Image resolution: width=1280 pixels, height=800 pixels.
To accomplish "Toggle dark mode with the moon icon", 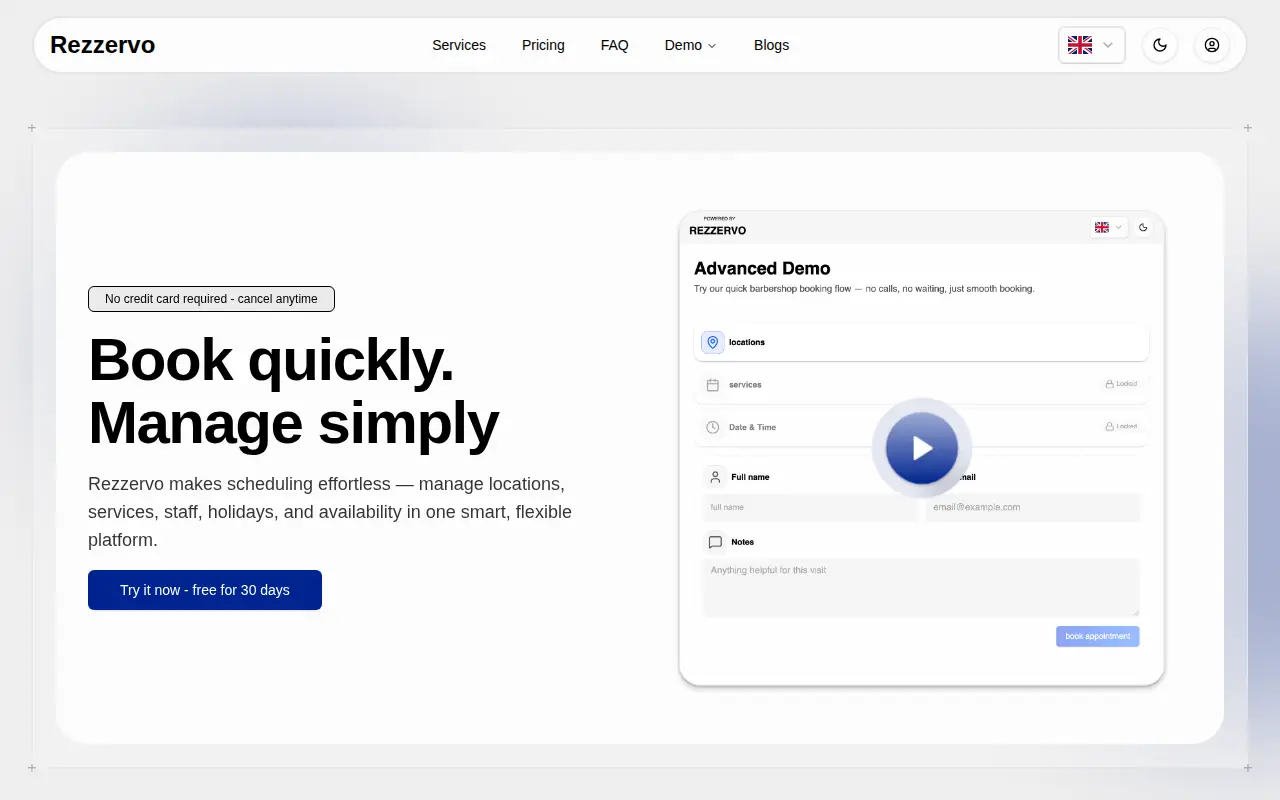I will click(1160, 45).
